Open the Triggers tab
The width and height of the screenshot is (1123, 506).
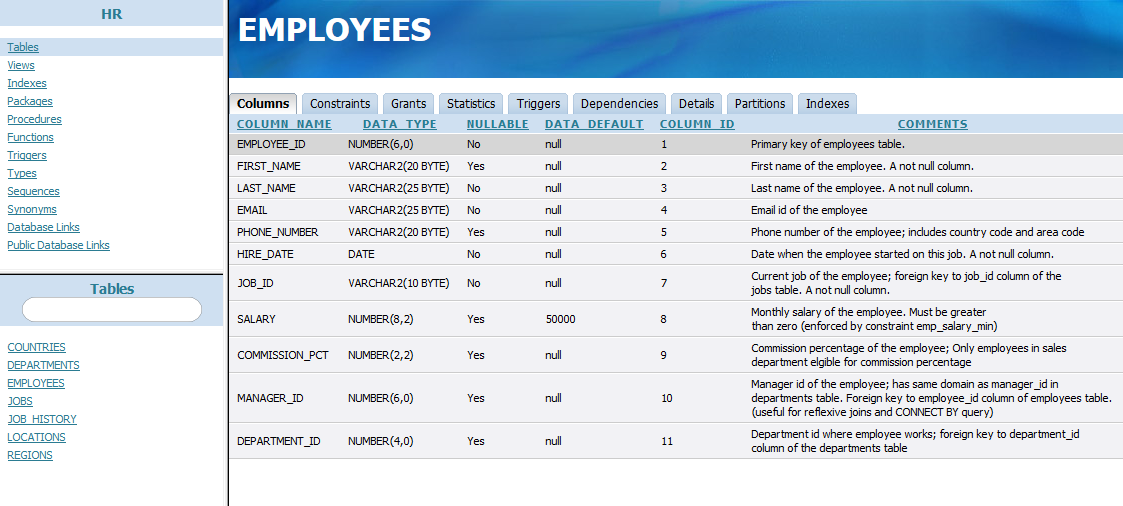(x=538, y=104)
